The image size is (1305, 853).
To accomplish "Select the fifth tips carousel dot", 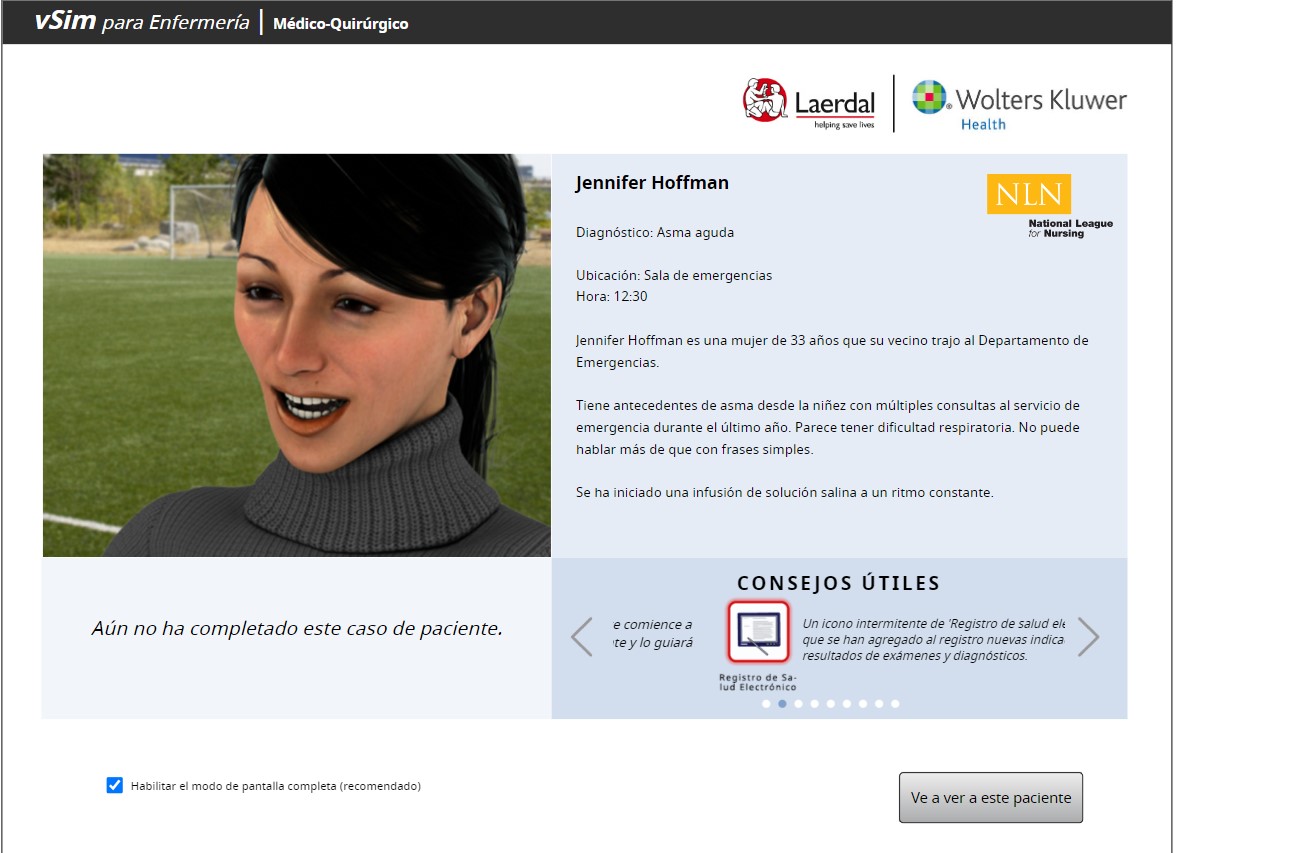I will pyautogui.click(x=830, y=704).
